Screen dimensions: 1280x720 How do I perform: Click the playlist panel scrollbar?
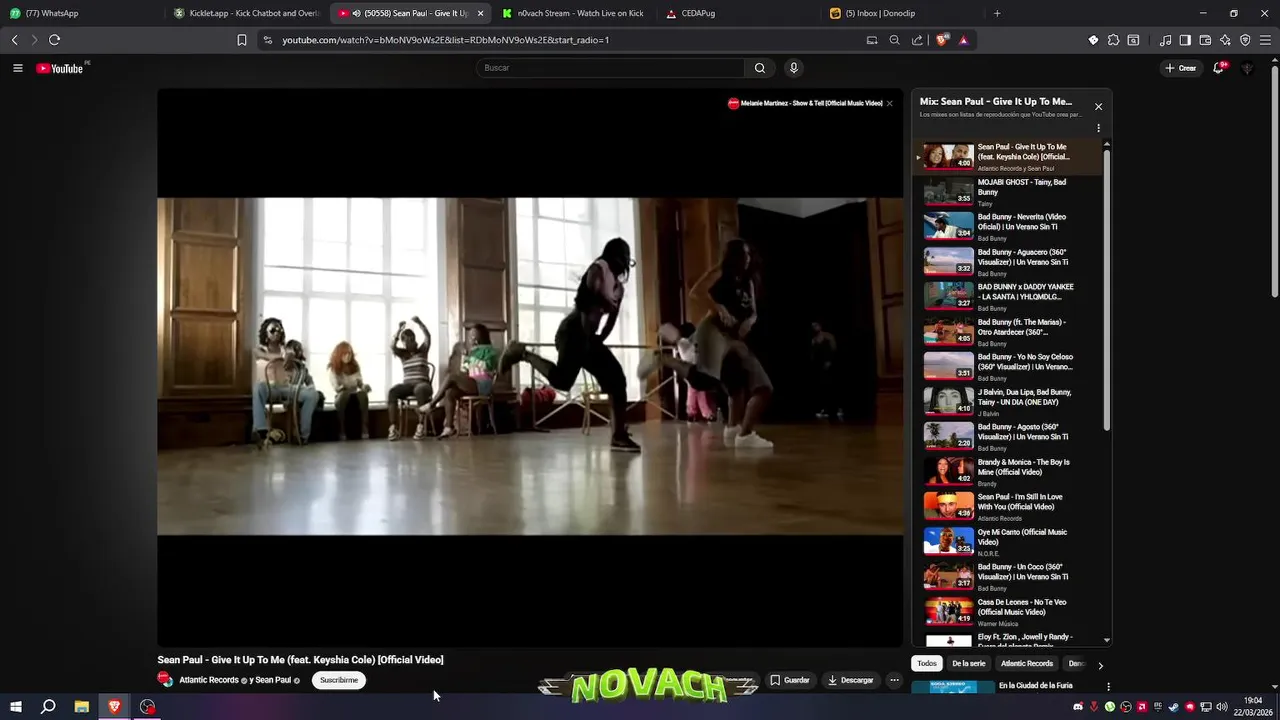click(x=1107, y=290)
